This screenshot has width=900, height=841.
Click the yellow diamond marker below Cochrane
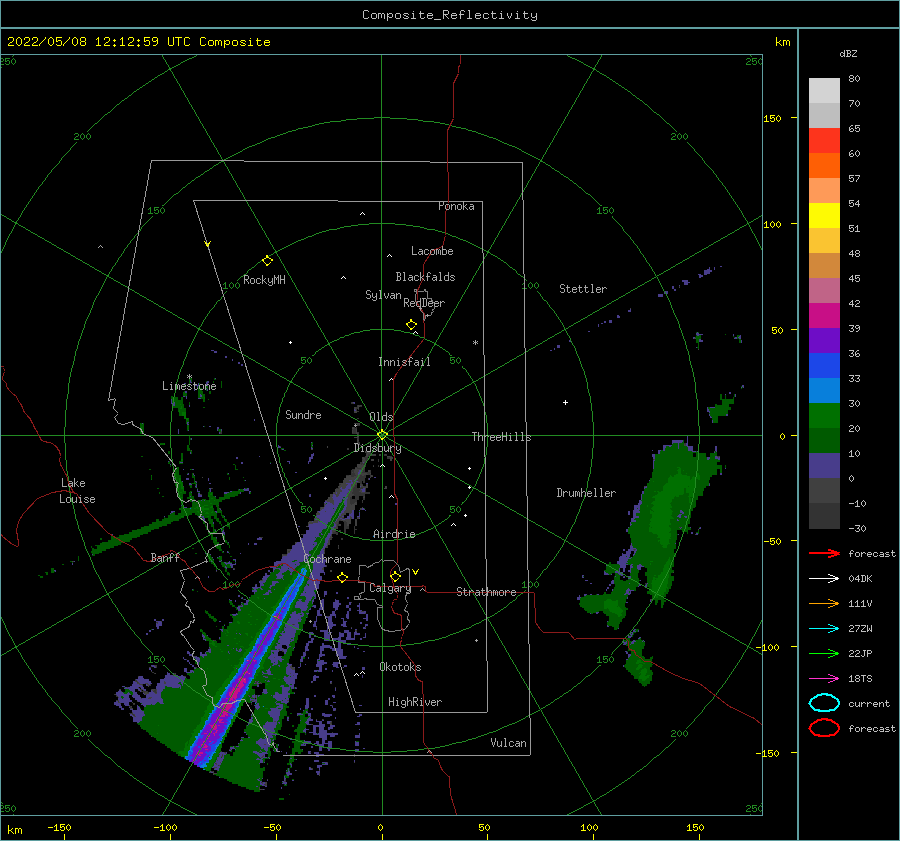pyautogui.click(x=343, y=578)
